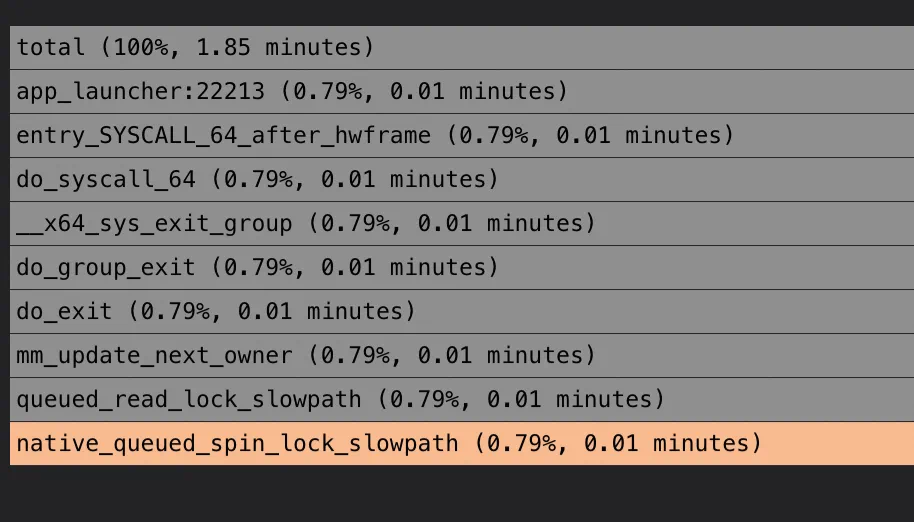
Task: Click the do_group_exit frame
Action: click(462, 267)
